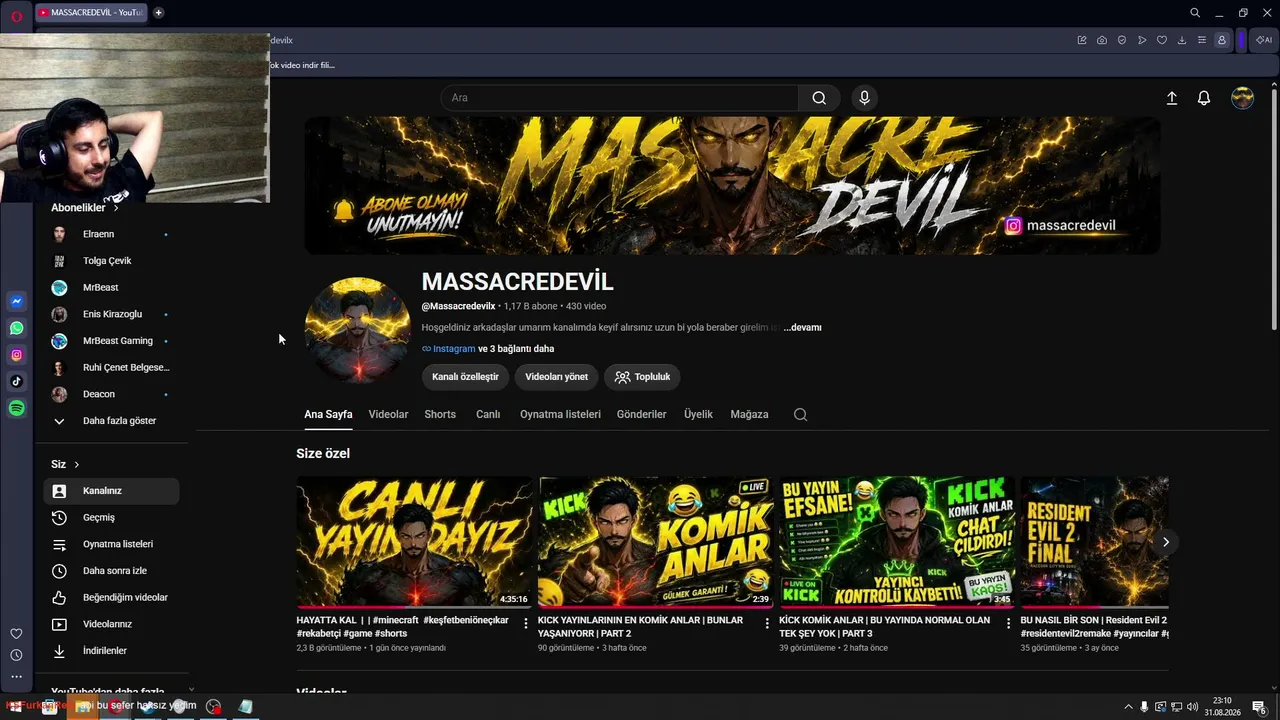Open TikTok in the Opera sidebar
The height and width of the screenshot is (720, 1280).
pyautogui.click(x=17, y=381)
